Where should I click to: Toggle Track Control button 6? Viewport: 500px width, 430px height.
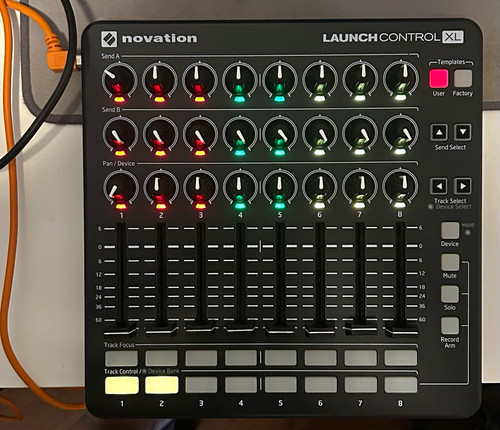(320, 385)
